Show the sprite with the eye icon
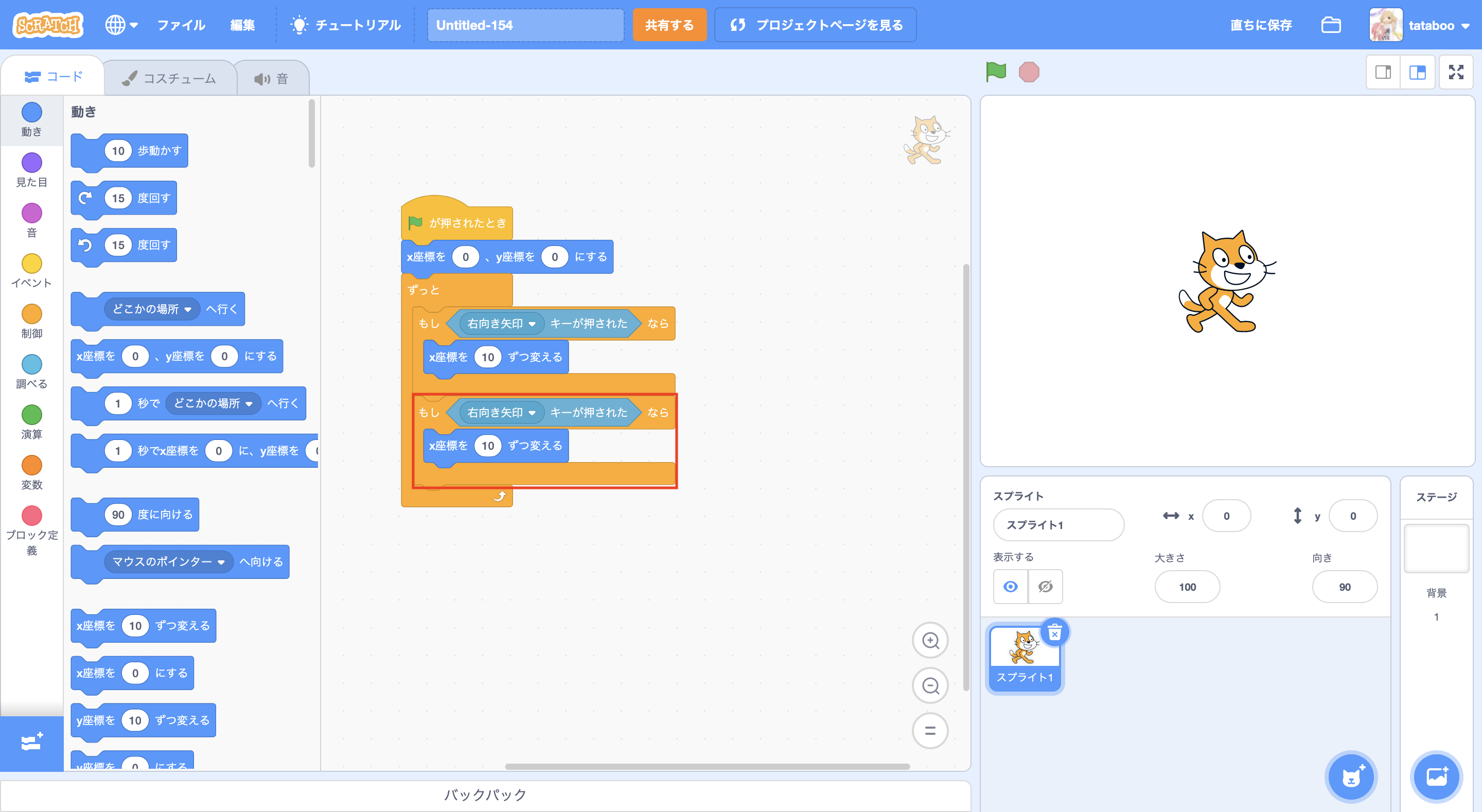 pos(1010,587)
